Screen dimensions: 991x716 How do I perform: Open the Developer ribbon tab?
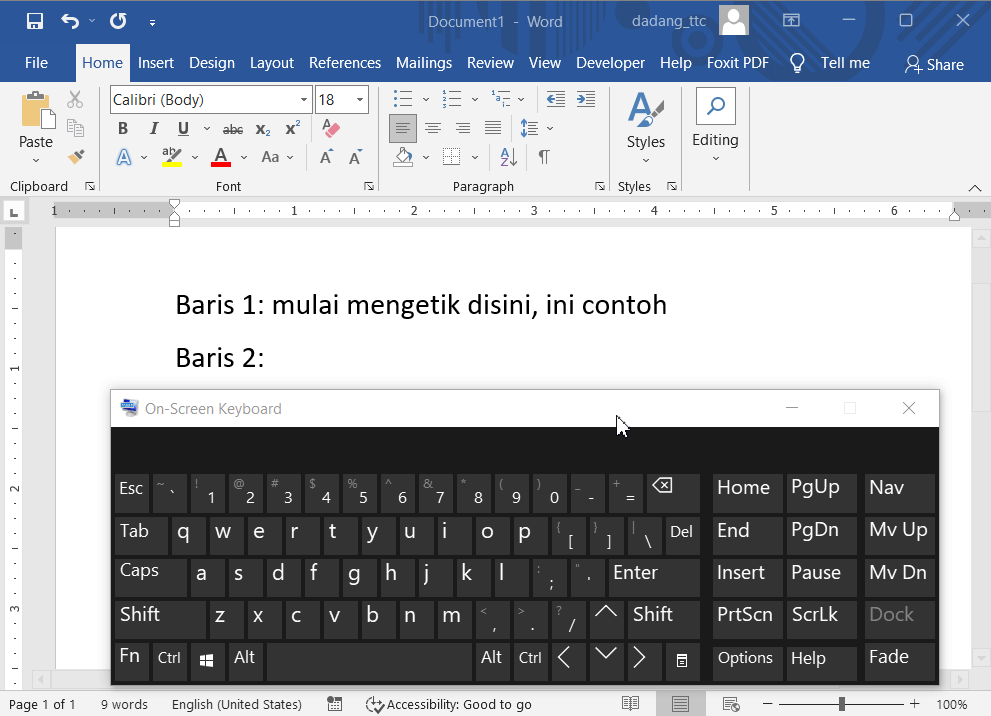point(610,62)
